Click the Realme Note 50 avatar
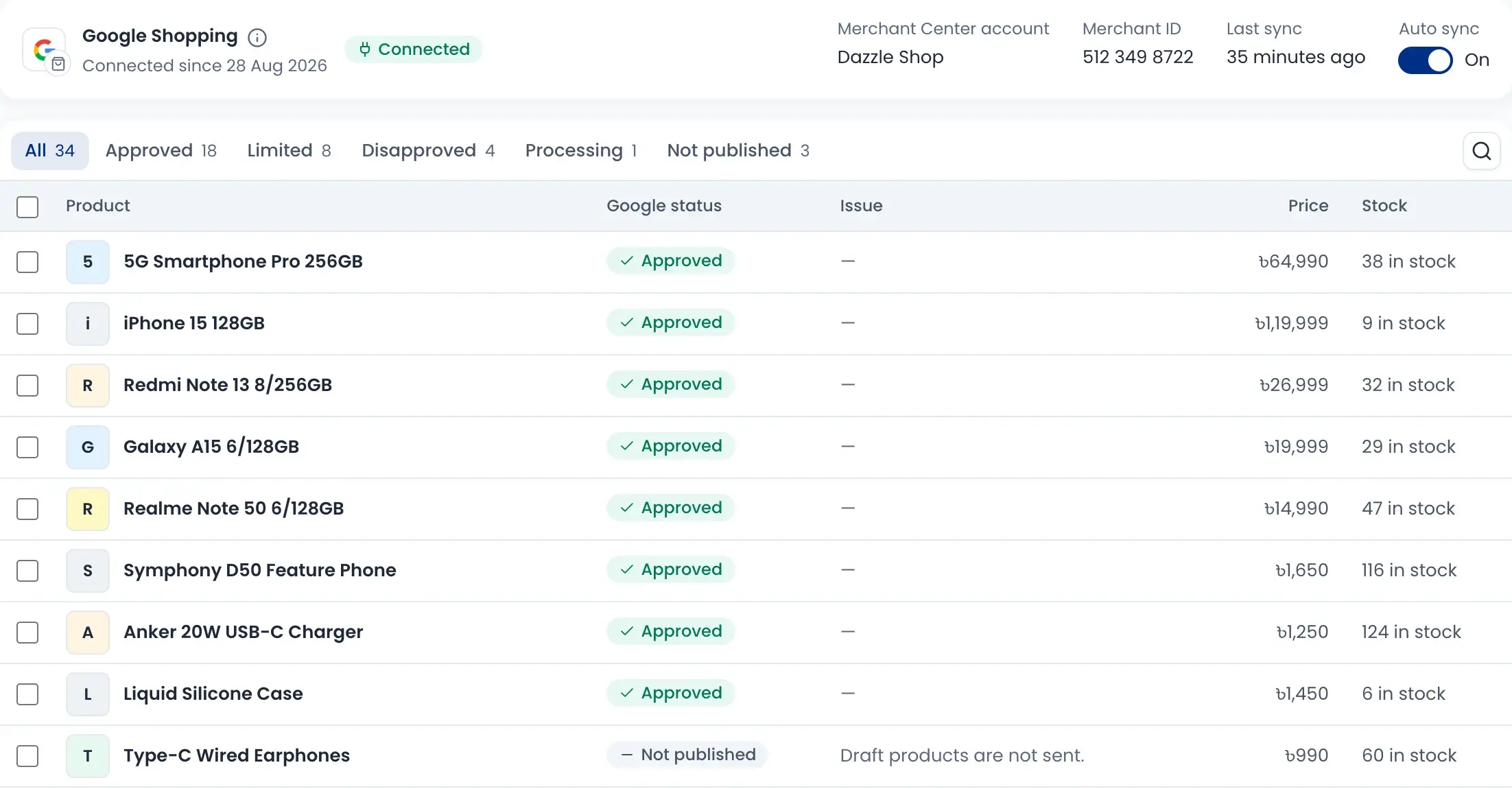 click(x=88, y=509)
